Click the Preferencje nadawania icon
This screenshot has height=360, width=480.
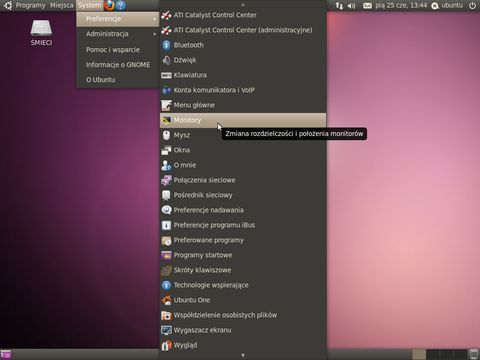(166, 210)
